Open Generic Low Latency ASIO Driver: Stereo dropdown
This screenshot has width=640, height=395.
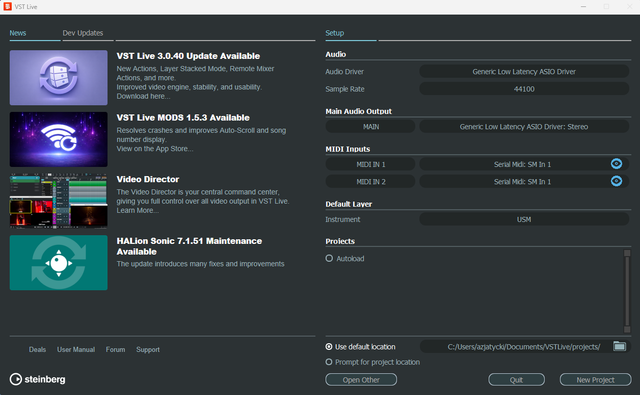coord(524,126)
